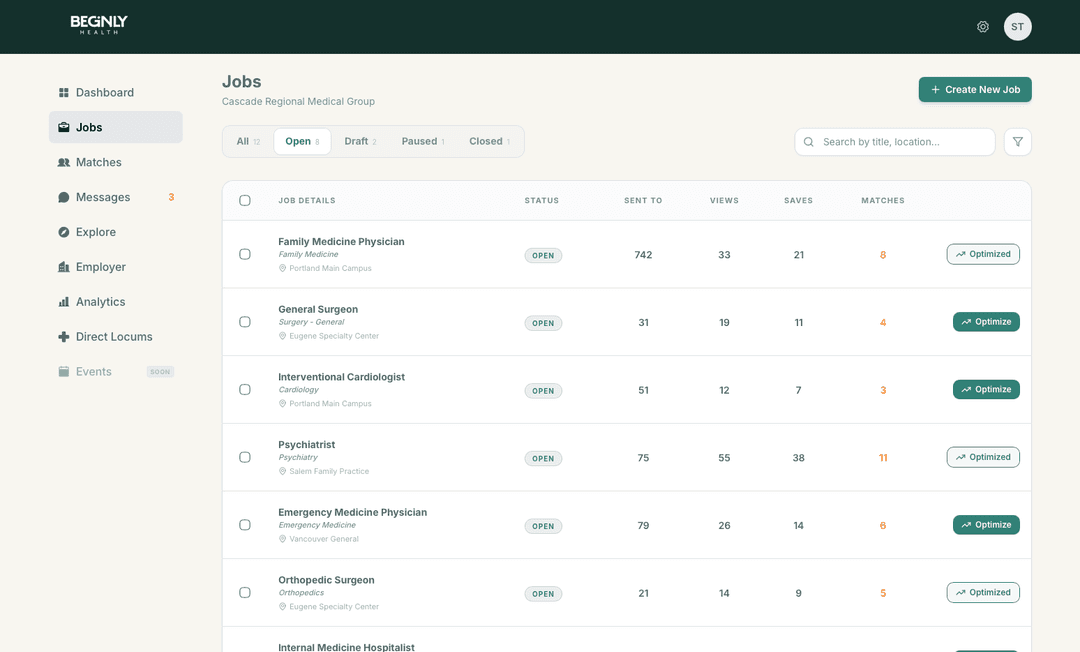This screenshot has width=1080, height=652.
Task: Select the Psychiatrist job checkbox
Action: [x=245, y=457]
